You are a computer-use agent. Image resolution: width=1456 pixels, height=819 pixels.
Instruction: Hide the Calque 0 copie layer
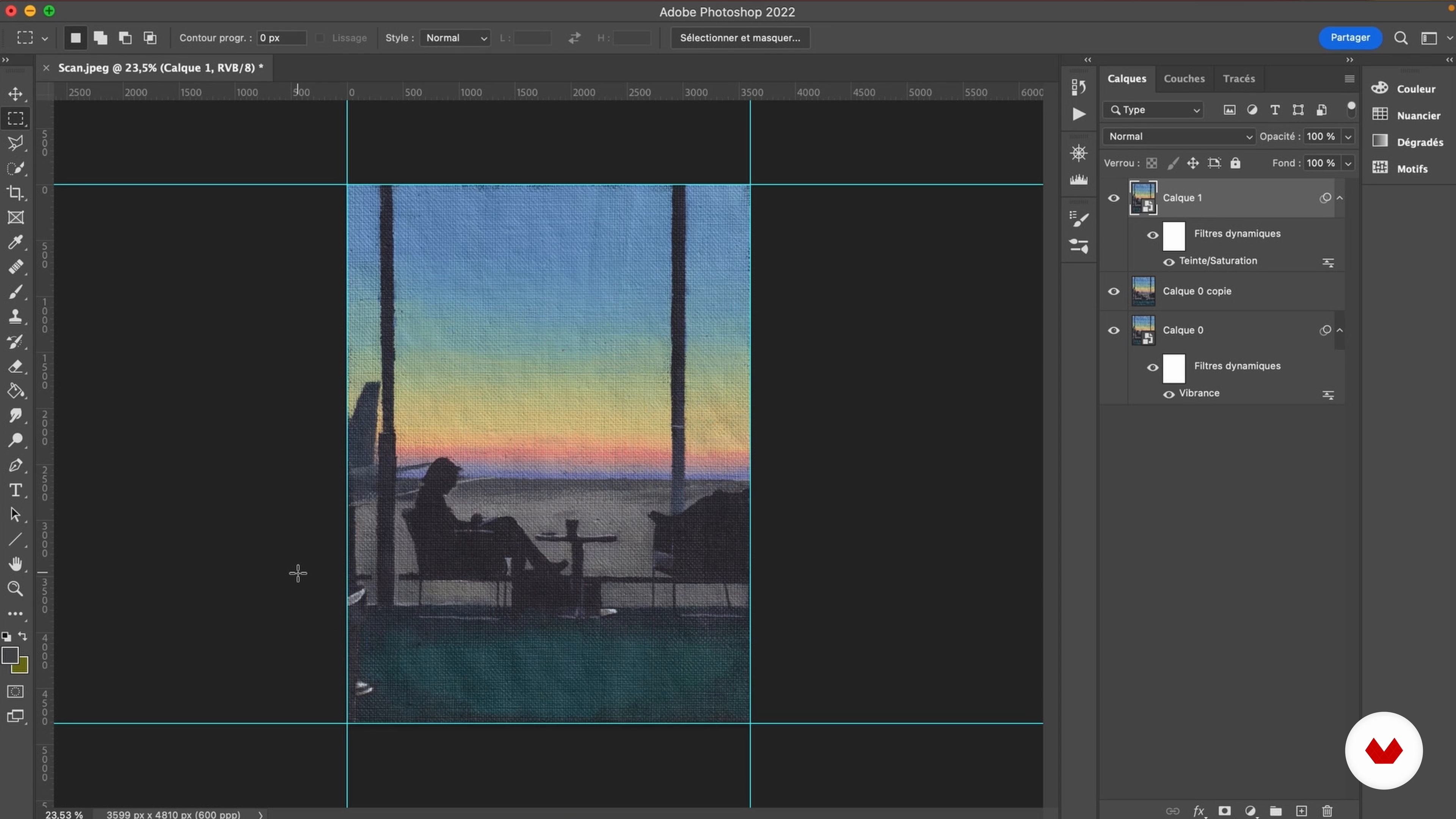tap(1114, 291)
